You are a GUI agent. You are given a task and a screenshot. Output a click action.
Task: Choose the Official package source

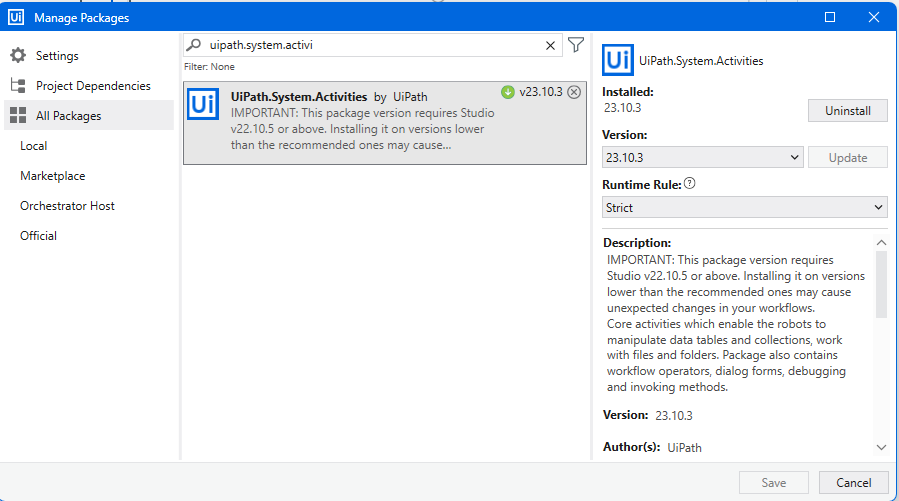(38, 236)
